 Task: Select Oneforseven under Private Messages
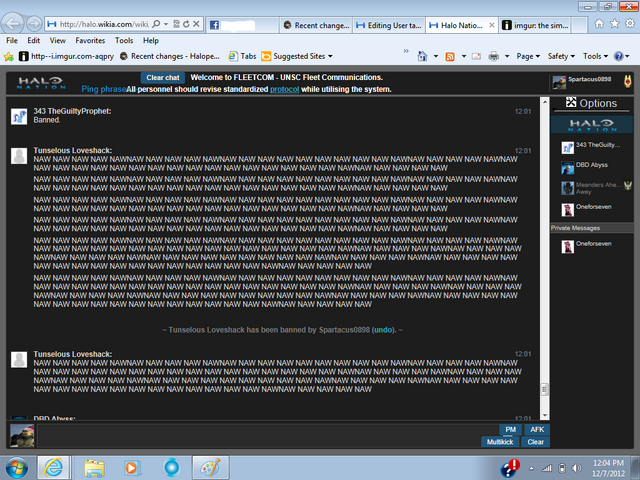(x=591, y=246)
